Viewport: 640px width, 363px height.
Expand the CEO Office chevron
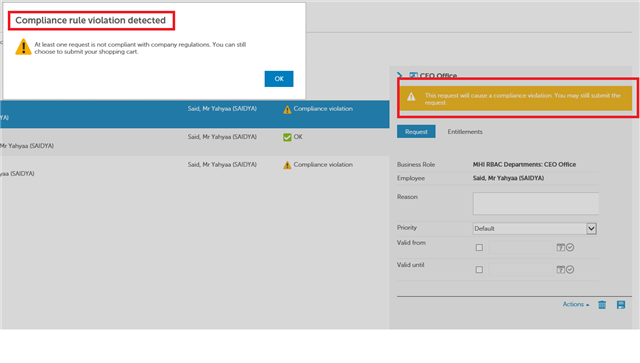(x=400, y=75)
